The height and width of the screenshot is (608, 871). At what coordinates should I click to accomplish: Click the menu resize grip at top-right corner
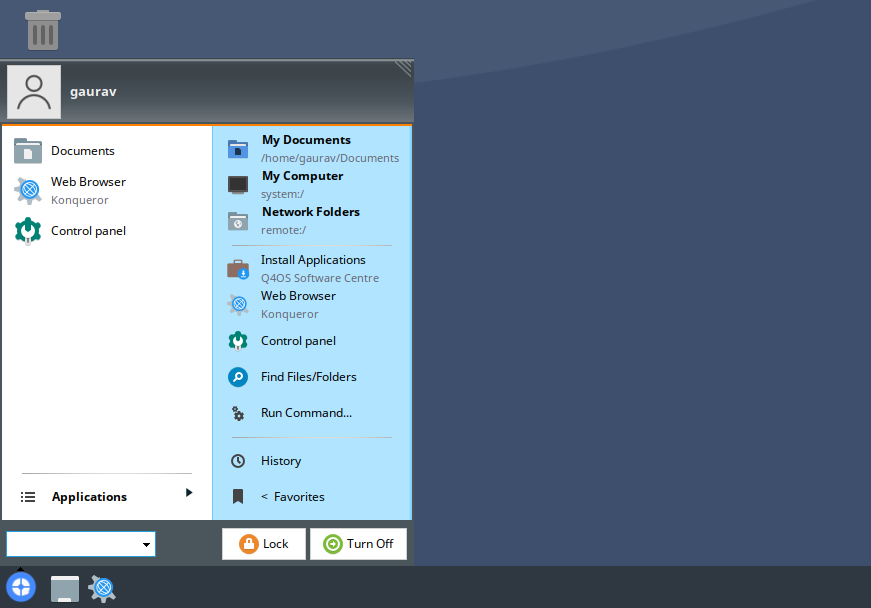[x=403, y=68]
